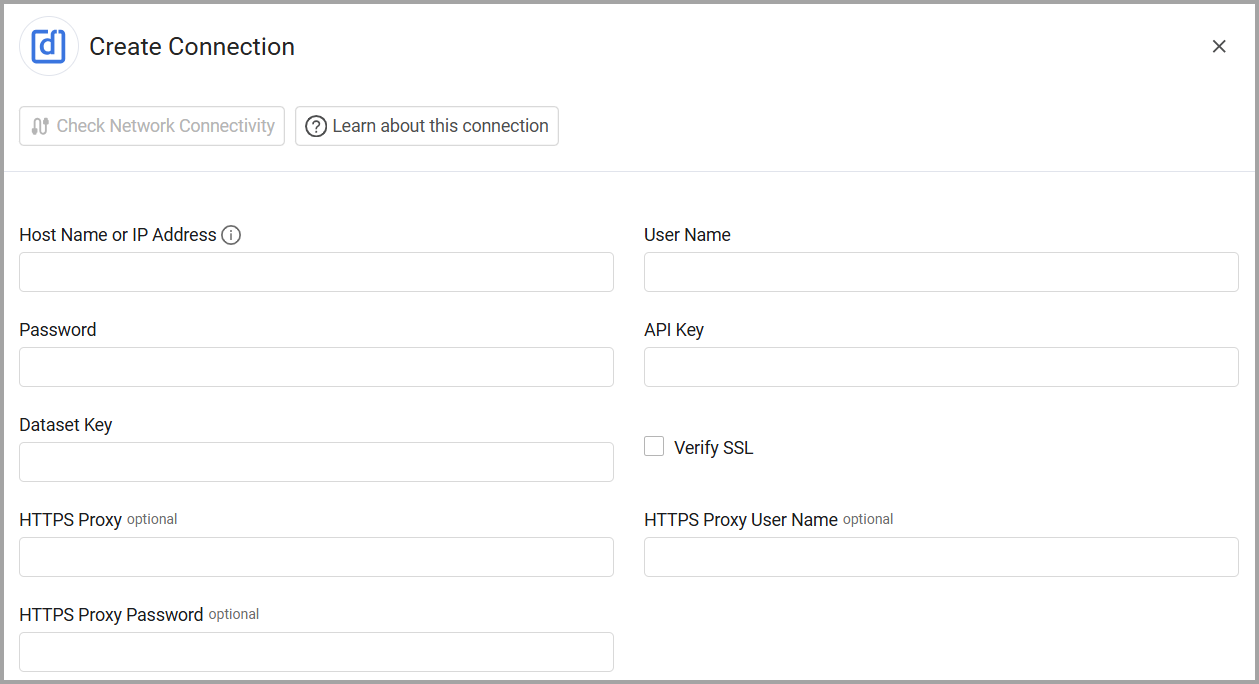Viewport: 1259px width, 684px height.
Task: Click the connectivity plug icon on Check Network button
Action: [38, 126]
